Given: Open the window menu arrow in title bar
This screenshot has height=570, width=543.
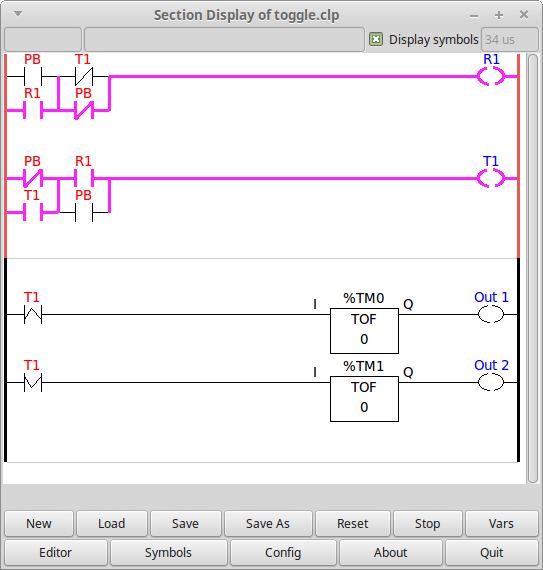Looking at the screenshot, I should pos(18,14).
